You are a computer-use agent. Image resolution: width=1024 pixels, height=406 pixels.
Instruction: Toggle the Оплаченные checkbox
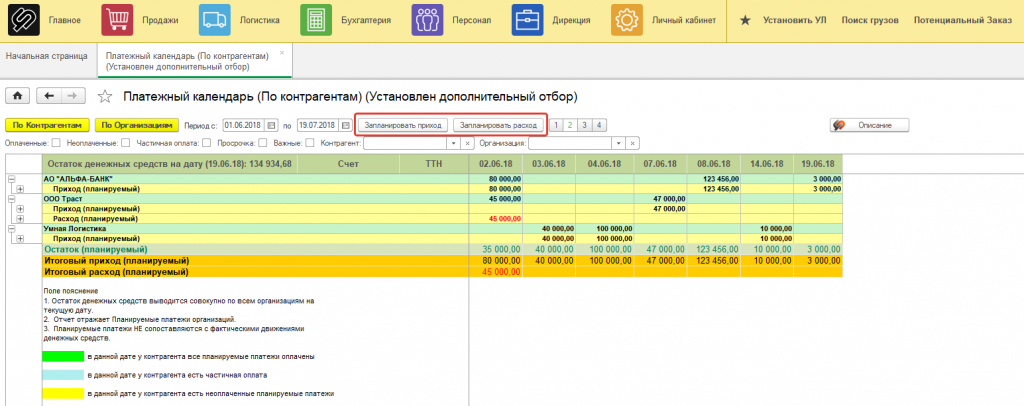tap(56, 143)
